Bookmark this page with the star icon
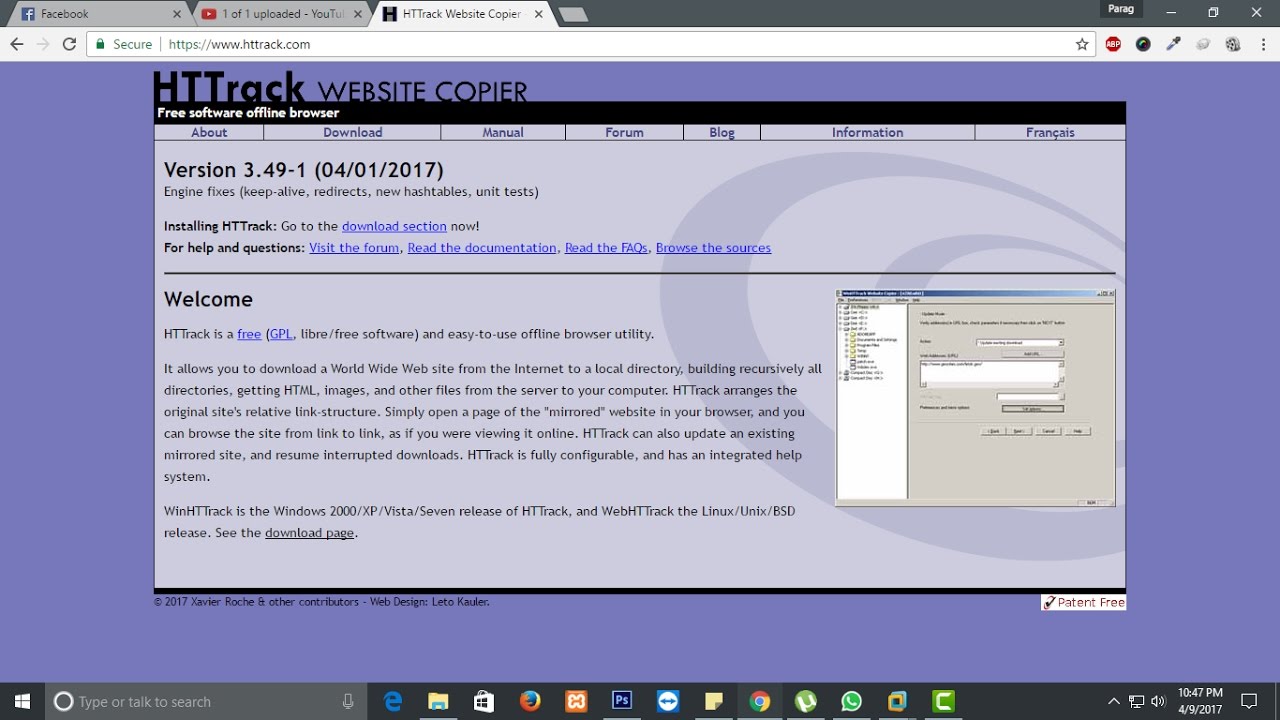The height and width of the screenshot is (720, 1280). 1082,44
